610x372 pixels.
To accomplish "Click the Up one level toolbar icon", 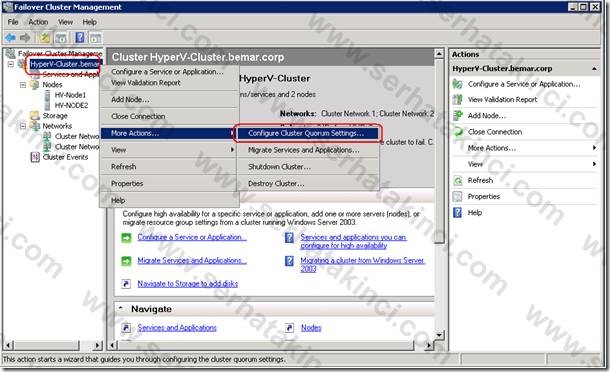I will [x=45, y=37].
